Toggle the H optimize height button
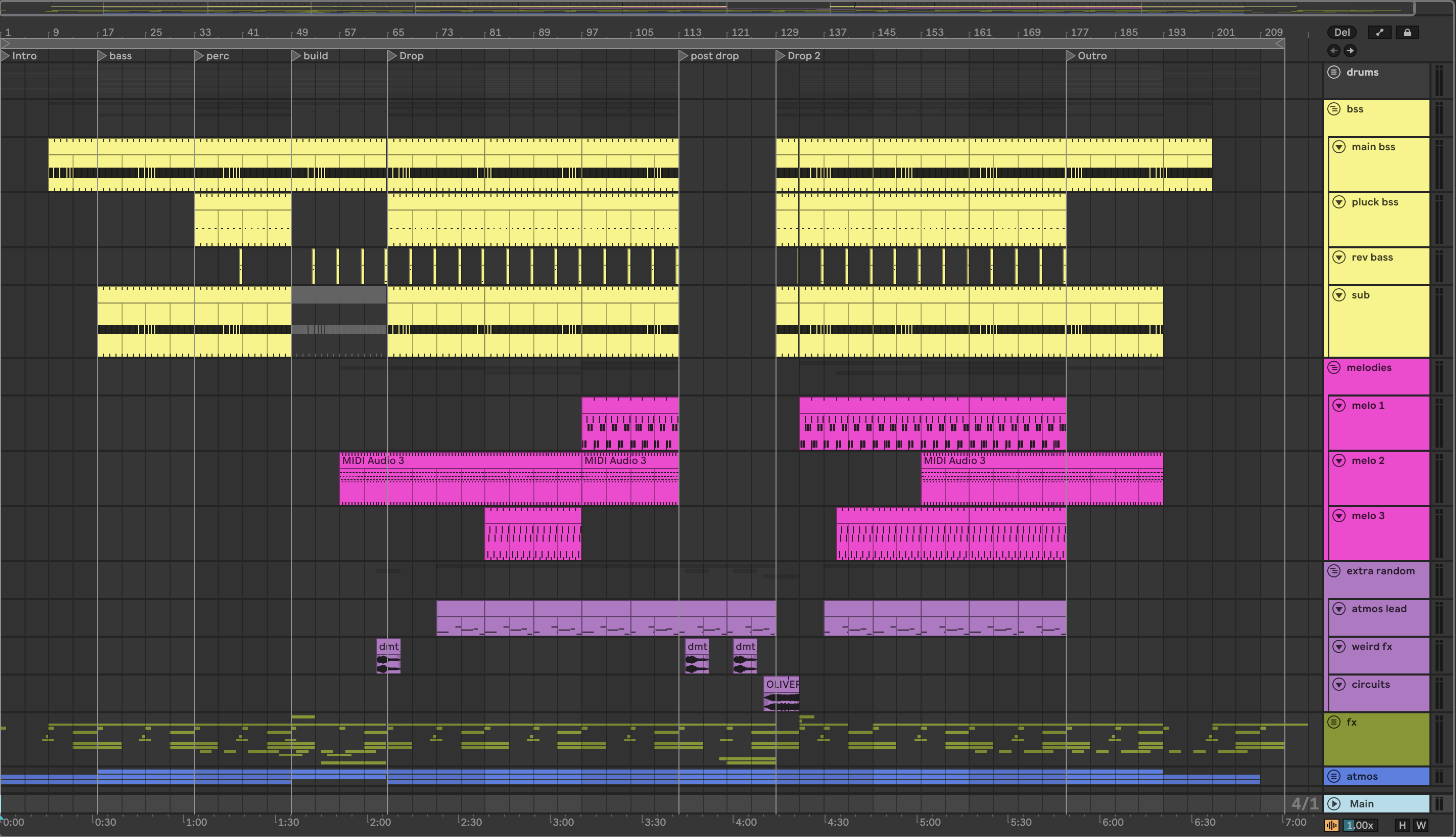The height and width of the screenshot is (837, 1456). click(1402, 826)
